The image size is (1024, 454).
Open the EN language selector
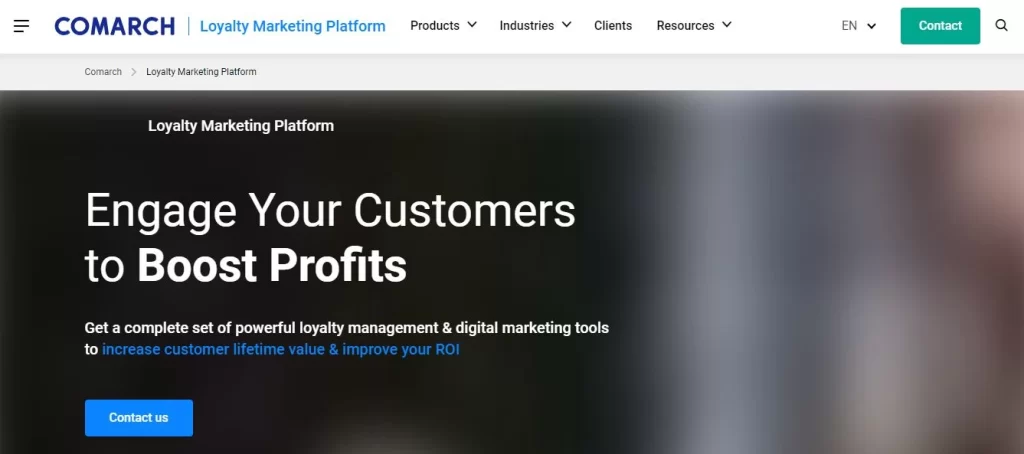click(x=850, y=26)
